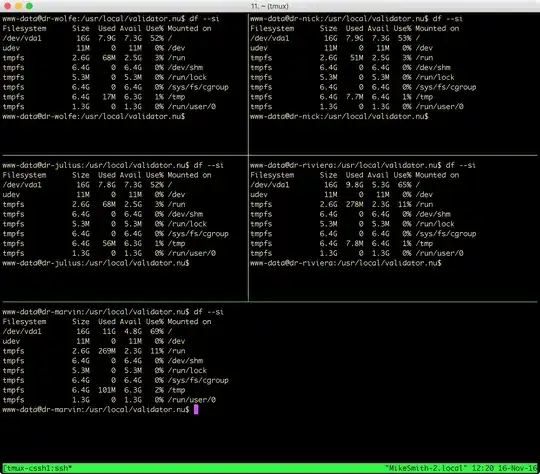Click the dr-wolfe df --si command line
This screenshot has height=474, width=540.
point(111,19)
